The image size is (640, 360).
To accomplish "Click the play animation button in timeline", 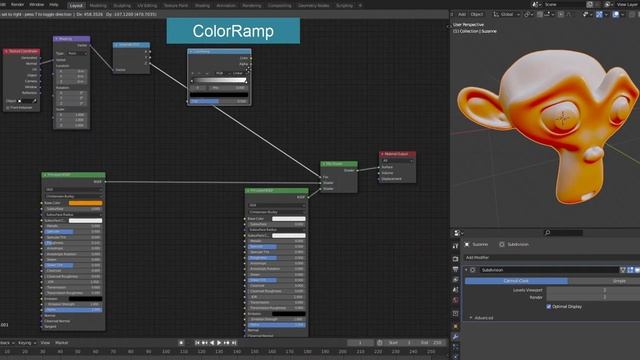I will [219, 343].
